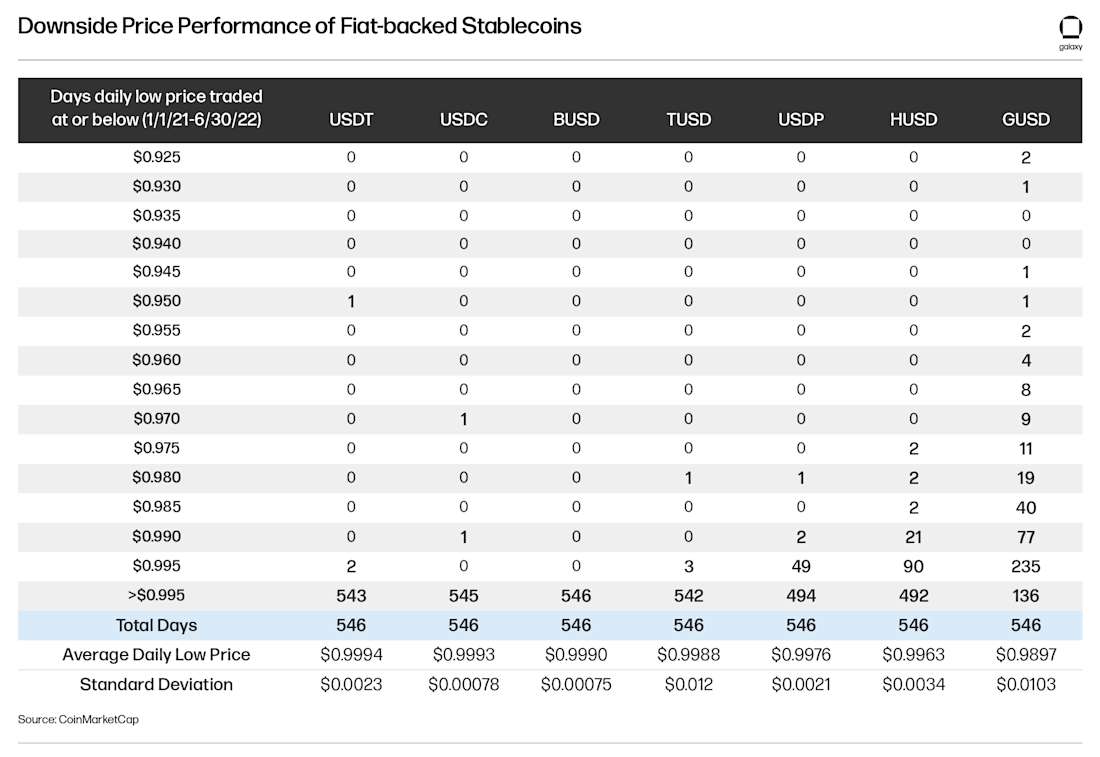Click USDT average price $0.9994
This screenshot has height=757, width=1100.
point(351,655)
